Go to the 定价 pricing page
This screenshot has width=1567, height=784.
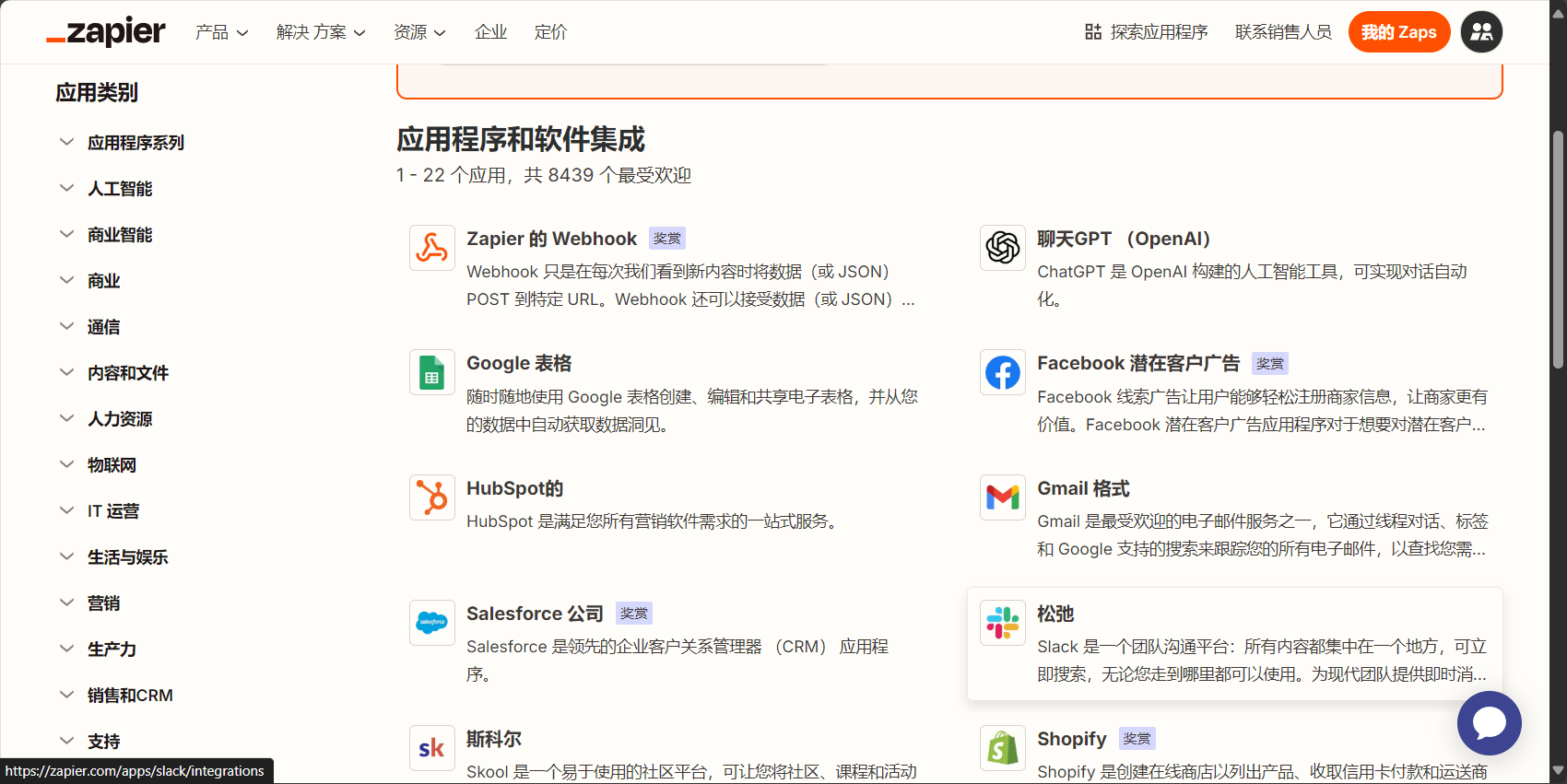pyautogui.click(x=550, y=32)
